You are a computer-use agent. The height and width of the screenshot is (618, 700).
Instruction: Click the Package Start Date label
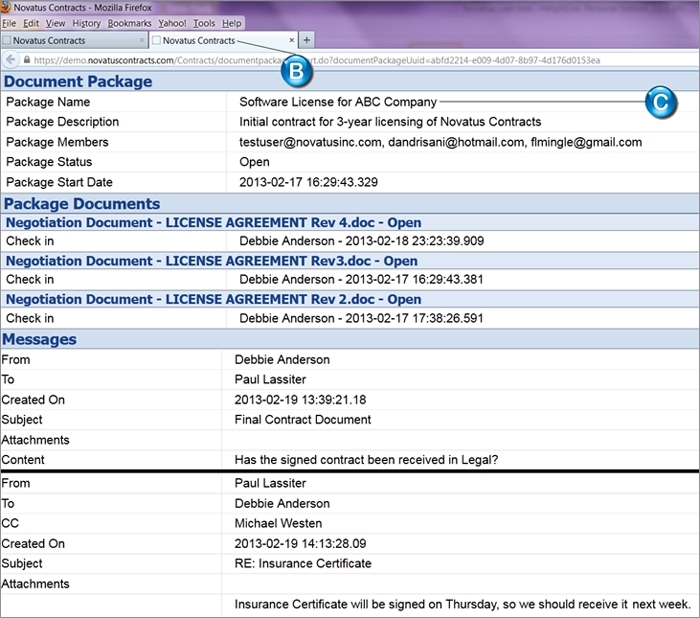[59, 182]
